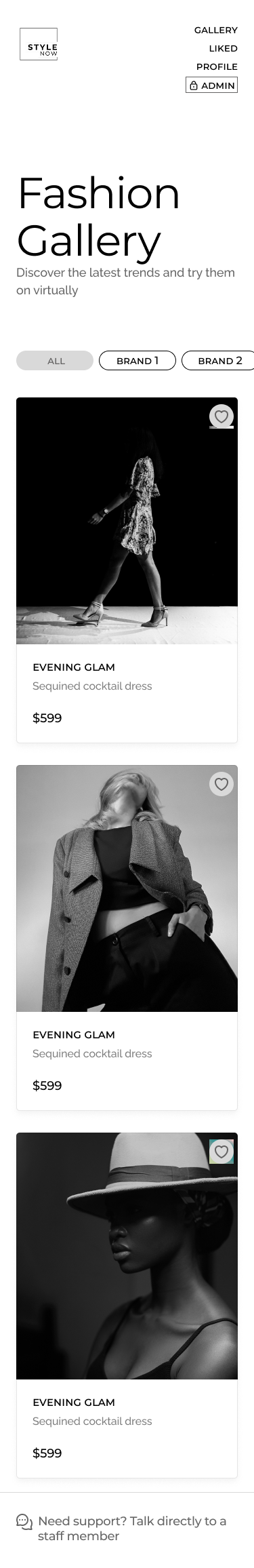Open the Gallery menu item
Screen dimensions: 254x1568
216,30
